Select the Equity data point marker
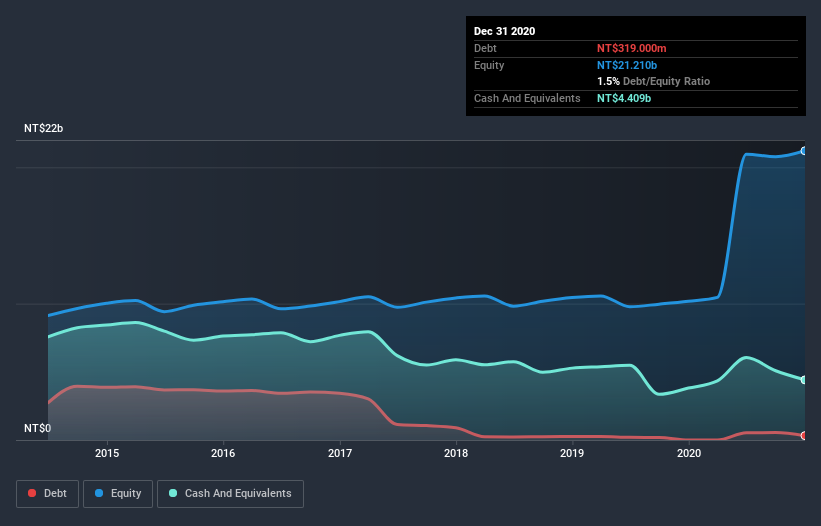Image resolution: width=821 pixels, height=526 pixels. point(804,151)
